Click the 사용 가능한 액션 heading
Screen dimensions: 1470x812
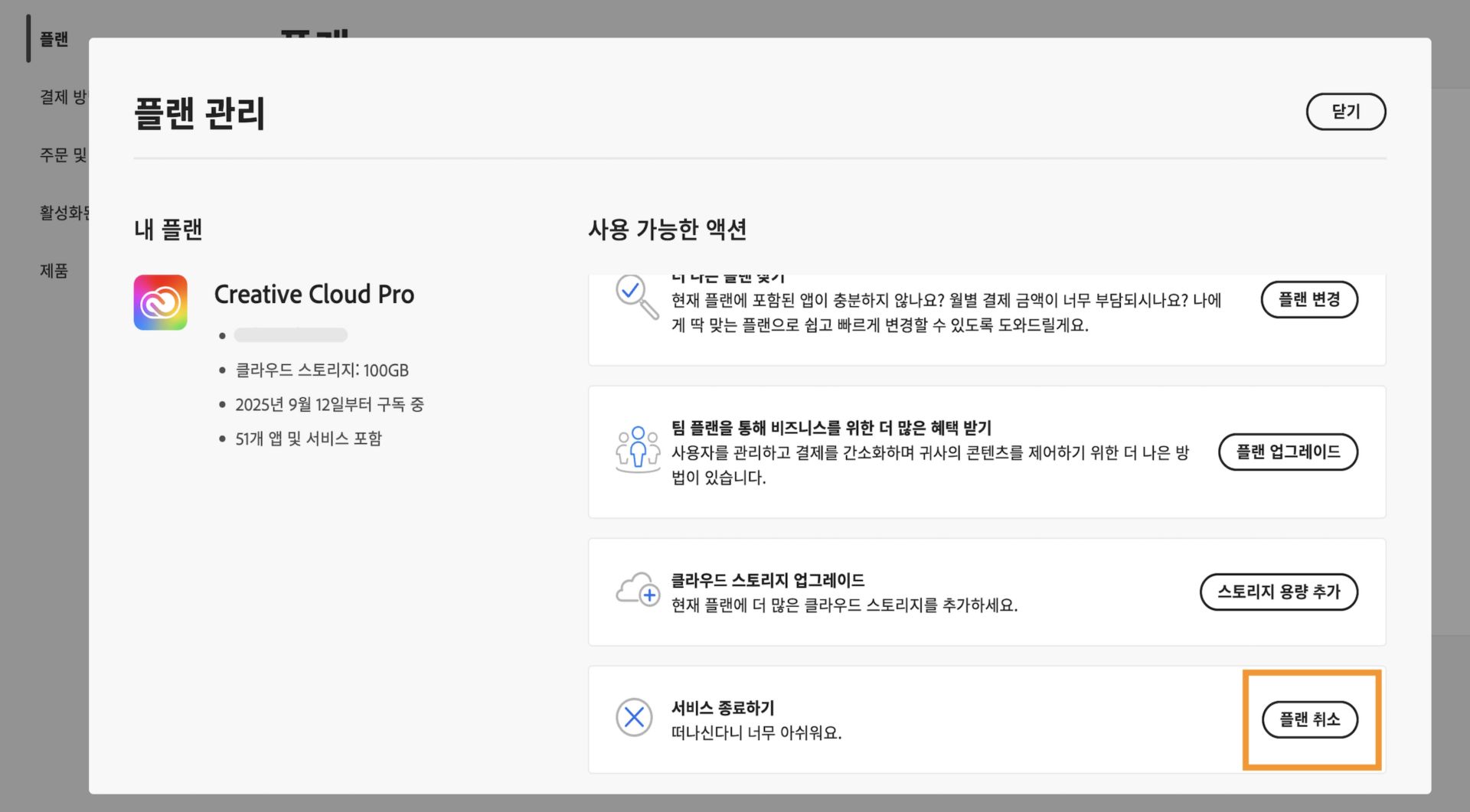[667, 229]
